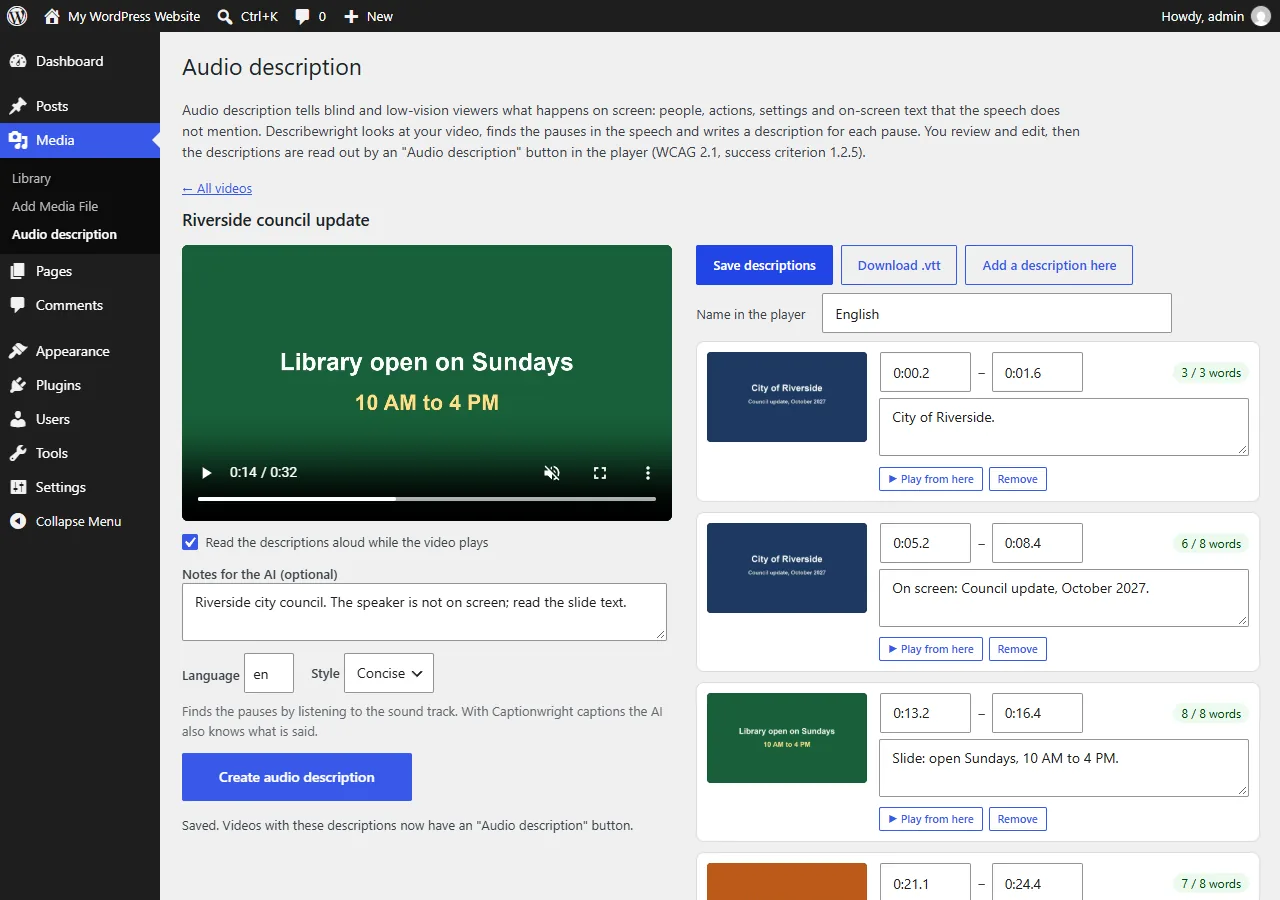This screenshot has height=900, width=1280.
Task: Seek on the video progress bar
Action: [427, 498]
